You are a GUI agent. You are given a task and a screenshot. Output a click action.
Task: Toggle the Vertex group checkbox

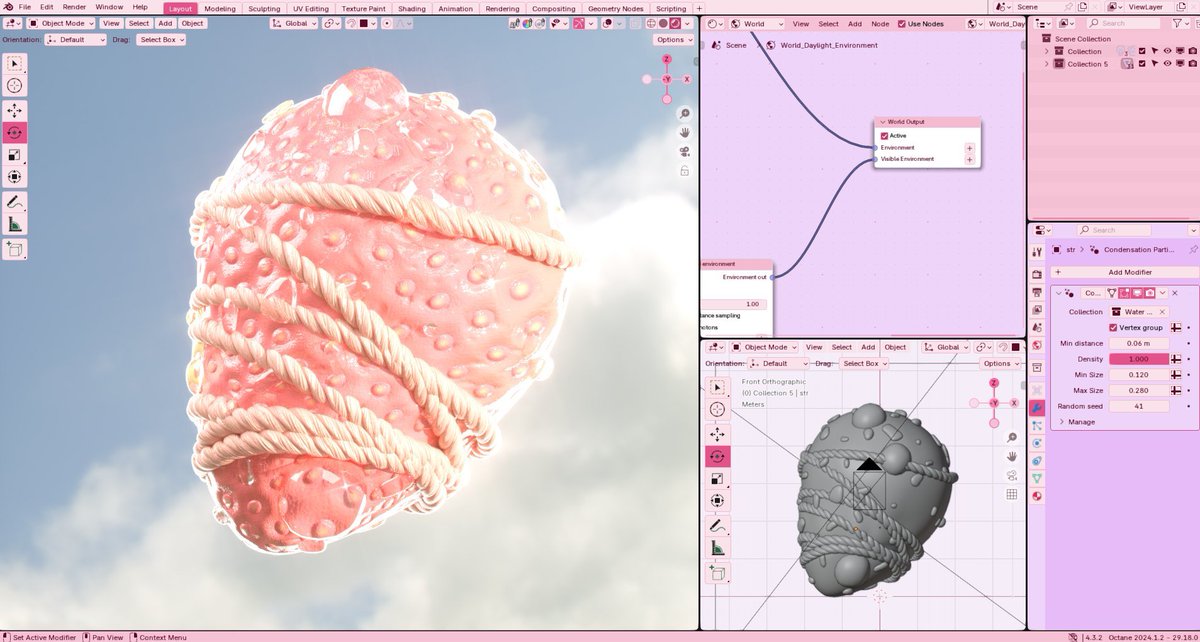point(1114,327)
